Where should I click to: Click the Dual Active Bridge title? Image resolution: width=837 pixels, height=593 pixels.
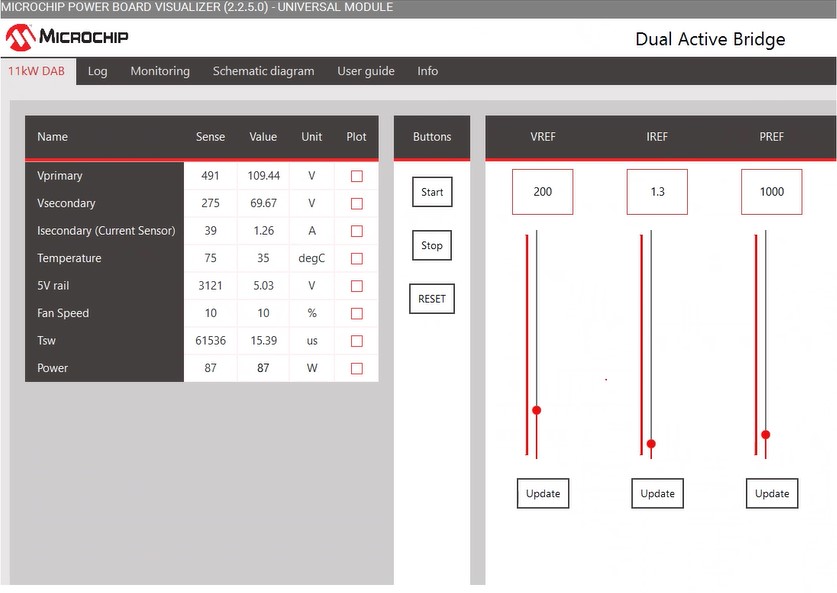(x=710, y=39)
